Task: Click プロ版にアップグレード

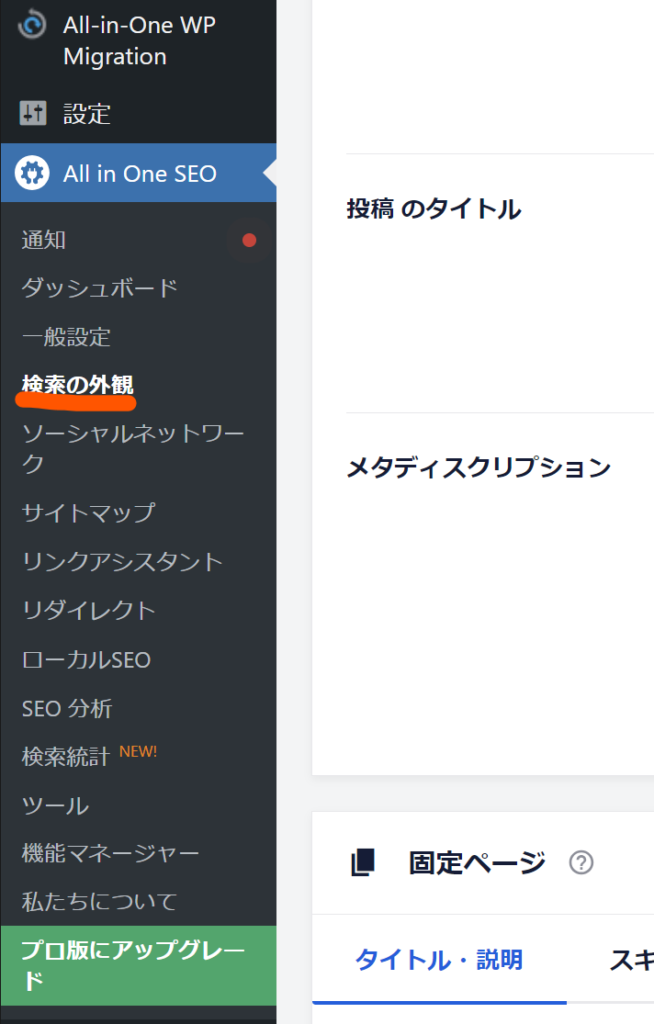Action: pyautogui.click(x=139, y=965)
